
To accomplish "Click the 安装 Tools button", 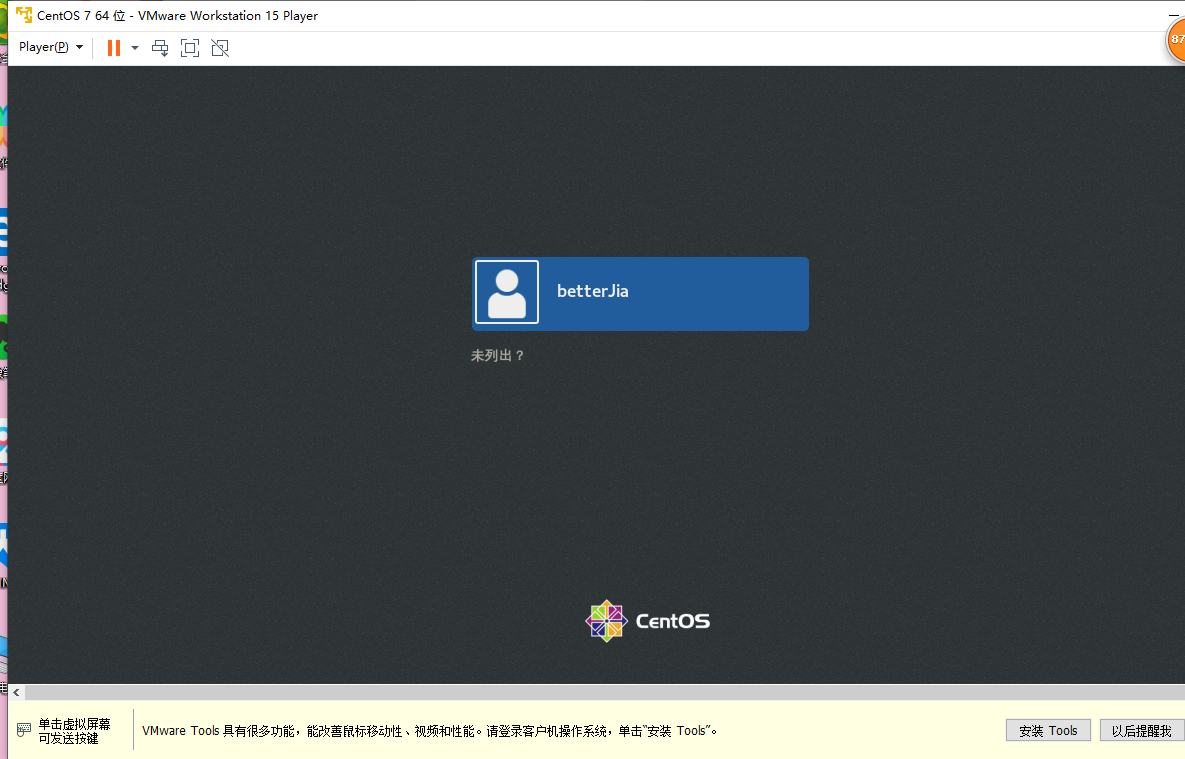I will [x=1047, y=730].
